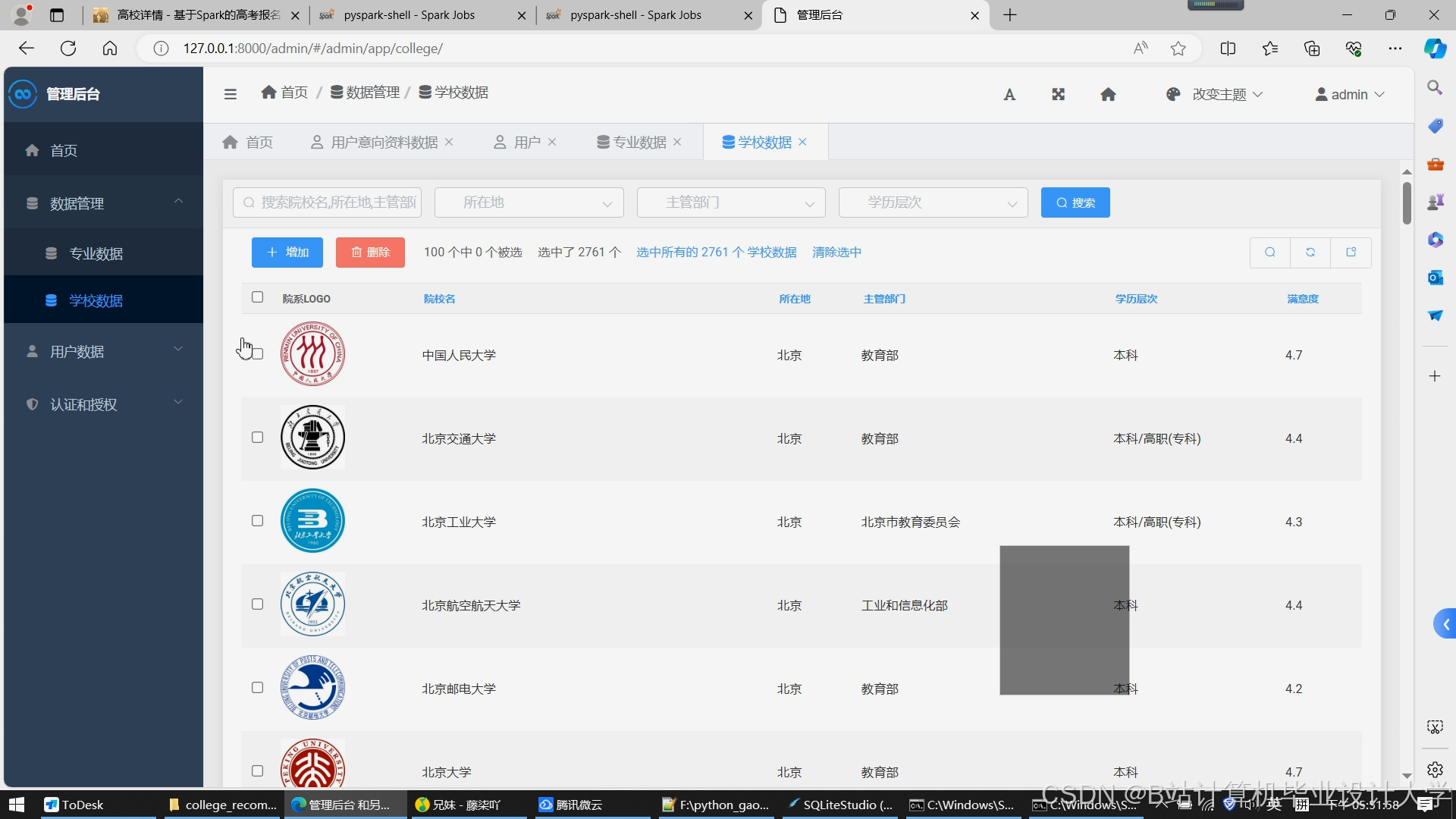The height and width of the screenshot is (819, 1456).
Task: Click the home icon in top header
Action: click(1108, 95)
